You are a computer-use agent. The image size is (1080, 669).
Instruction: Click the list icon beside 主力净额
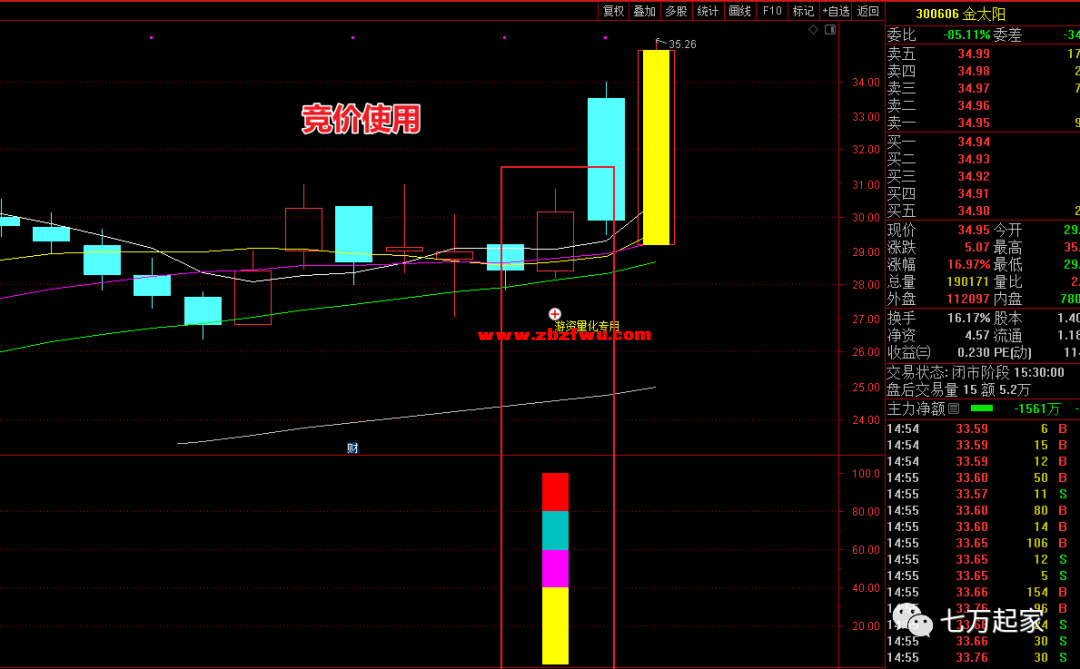[x=953, y=409]
